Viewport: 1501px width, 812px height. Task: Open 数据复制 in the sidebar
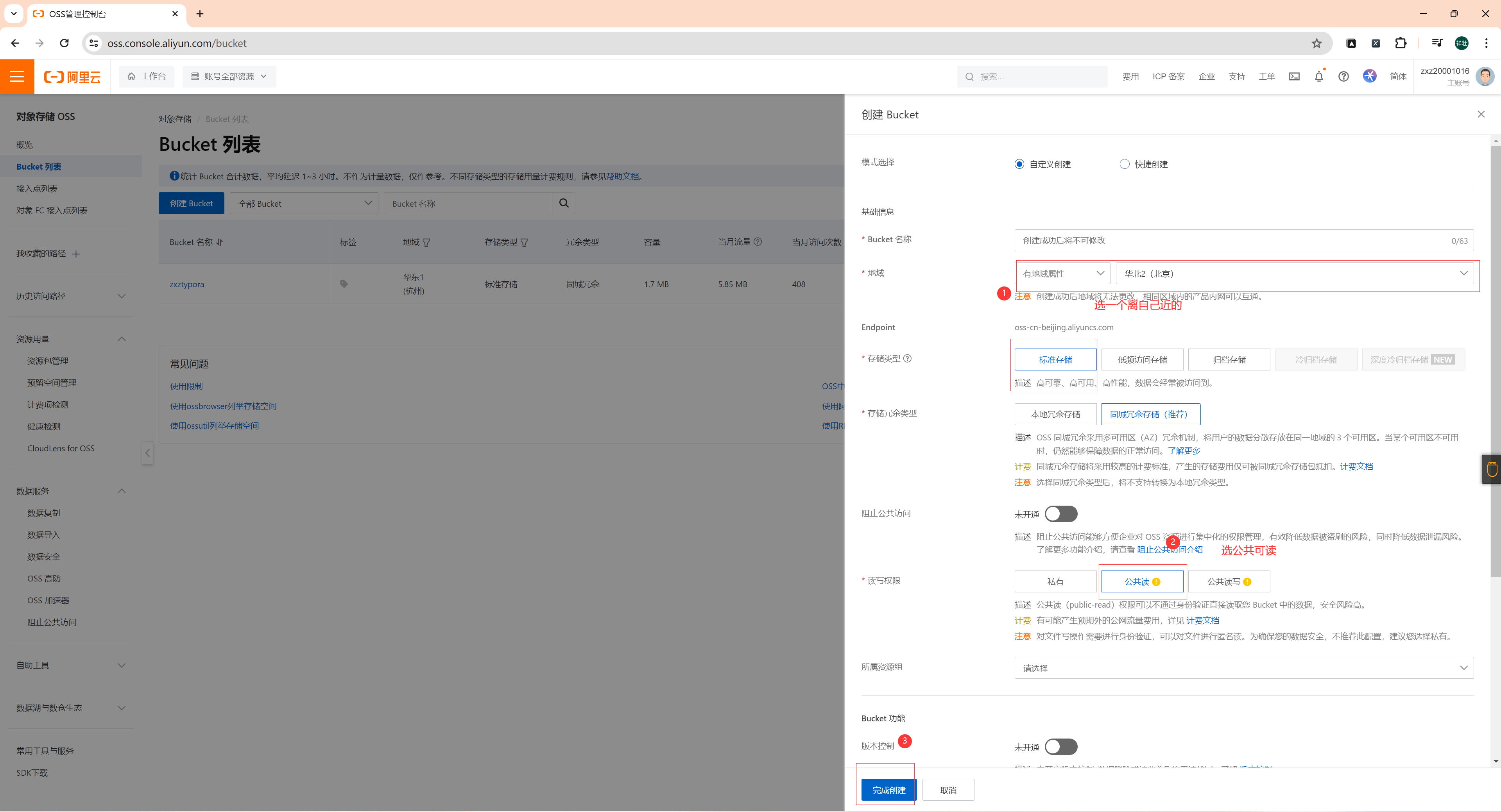click(x=44, y=513)
